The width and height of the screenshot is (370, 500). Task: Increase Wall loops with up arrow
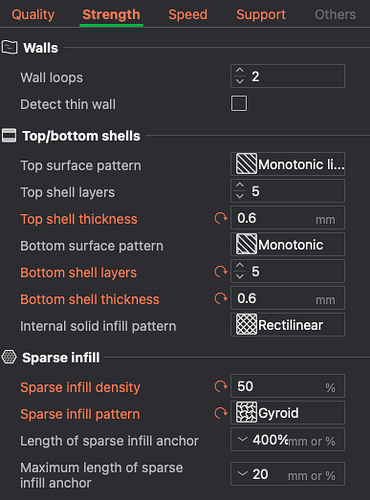click(x=240, y=71)
